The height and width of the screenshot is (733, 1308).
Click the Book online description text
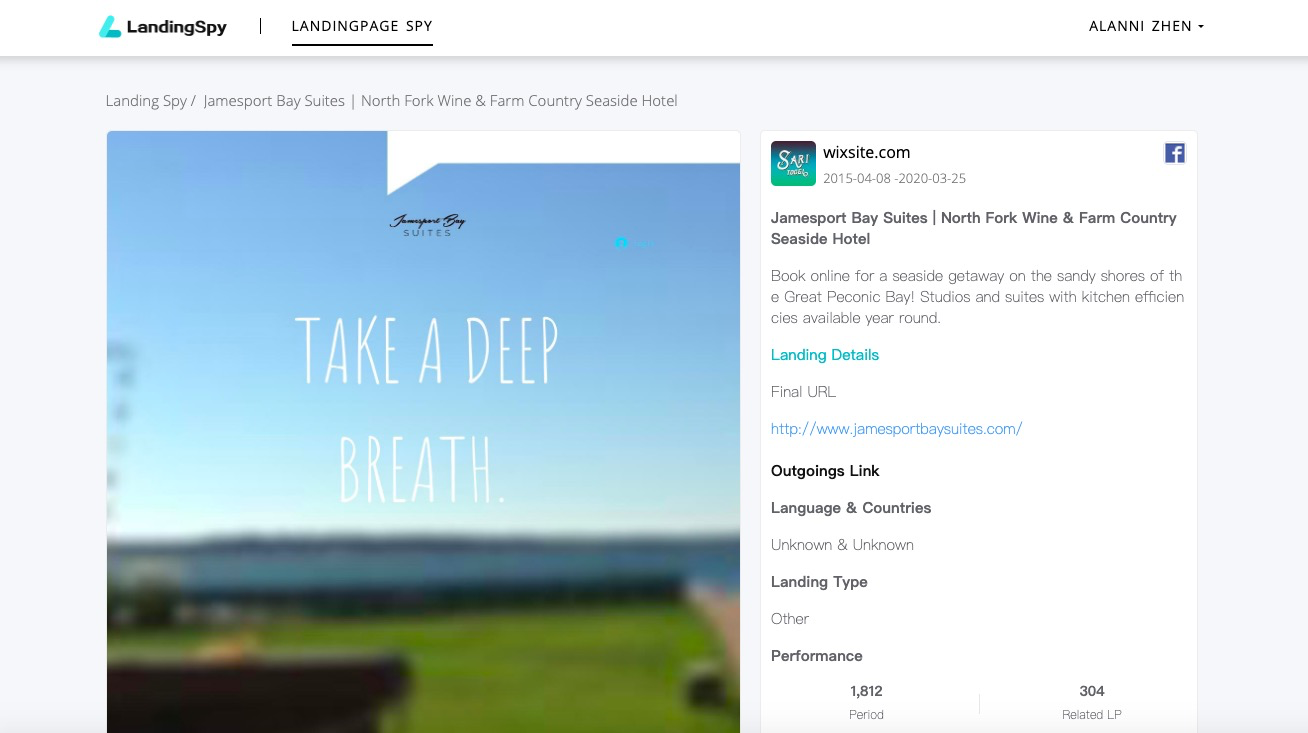977,297
